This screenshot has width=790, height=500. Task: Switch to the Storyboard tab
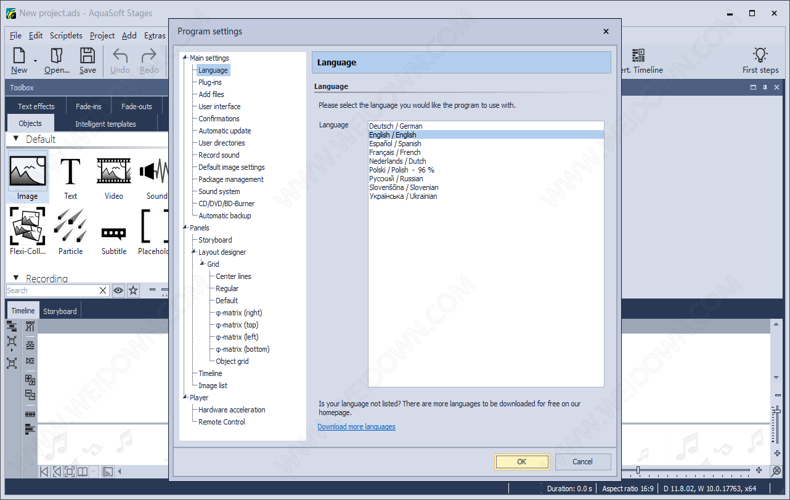tap(60, 311)
